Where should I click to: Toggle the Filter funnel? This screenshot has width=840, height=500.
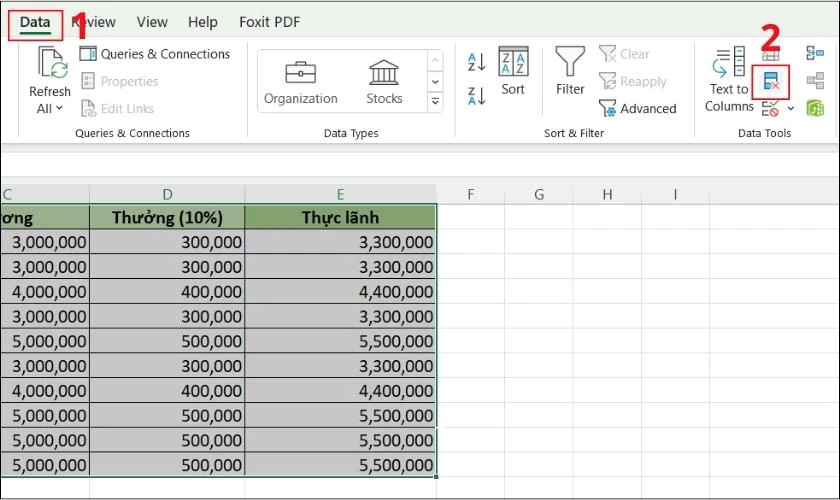click(570, 72)
